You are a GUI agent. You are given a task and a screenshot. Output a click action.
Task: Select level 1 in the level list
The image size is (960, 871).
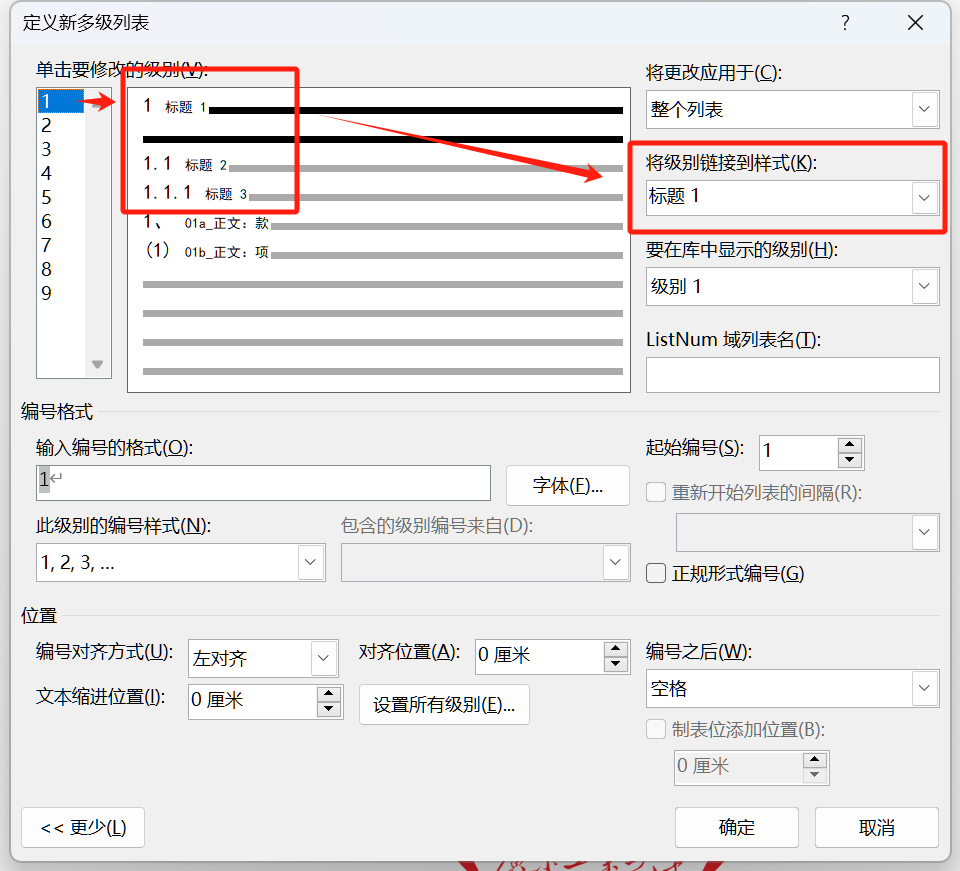pos(60,101)
